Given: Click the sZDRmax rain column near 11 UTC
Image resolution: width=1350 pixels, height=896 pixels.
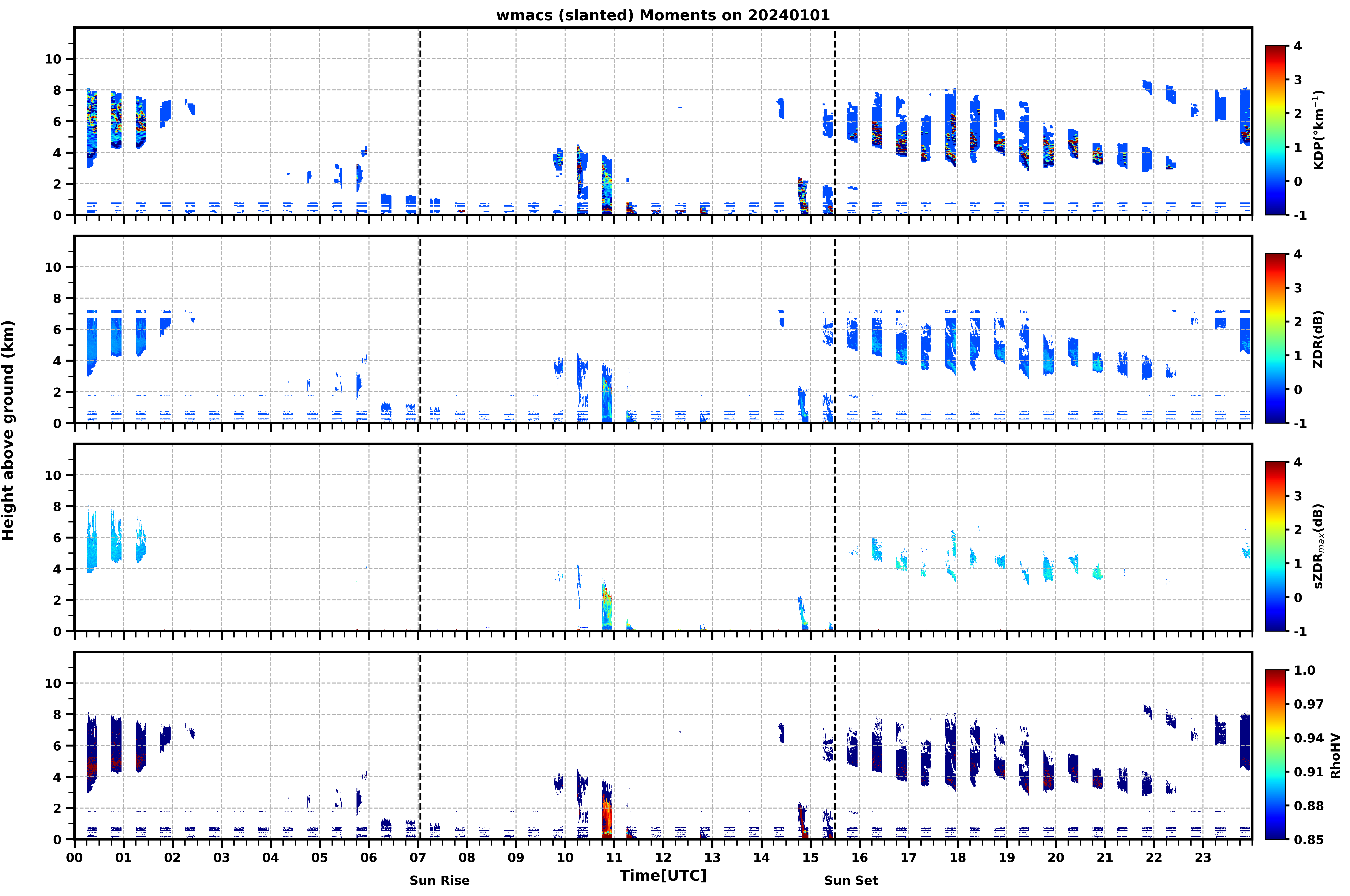Looking at the screenshot, I should click(x=607, y=606).
